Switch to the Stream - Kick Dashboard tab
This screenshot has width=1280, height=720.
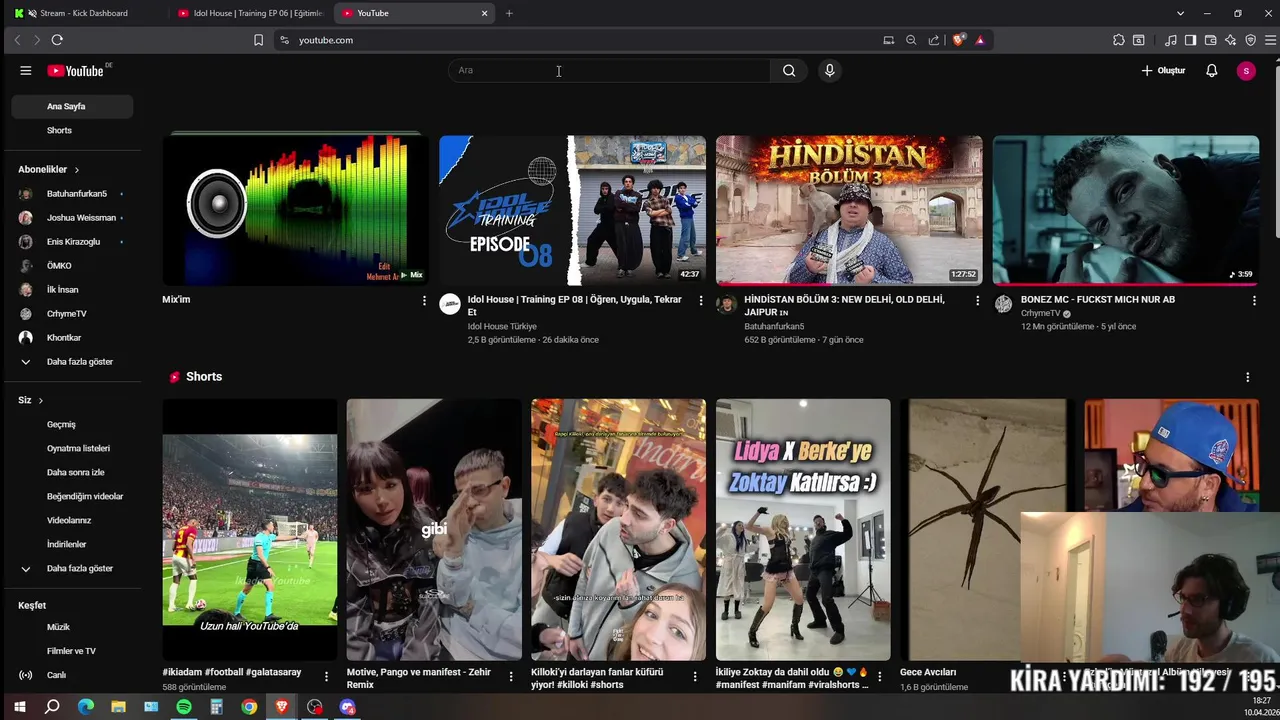point(84,13)
